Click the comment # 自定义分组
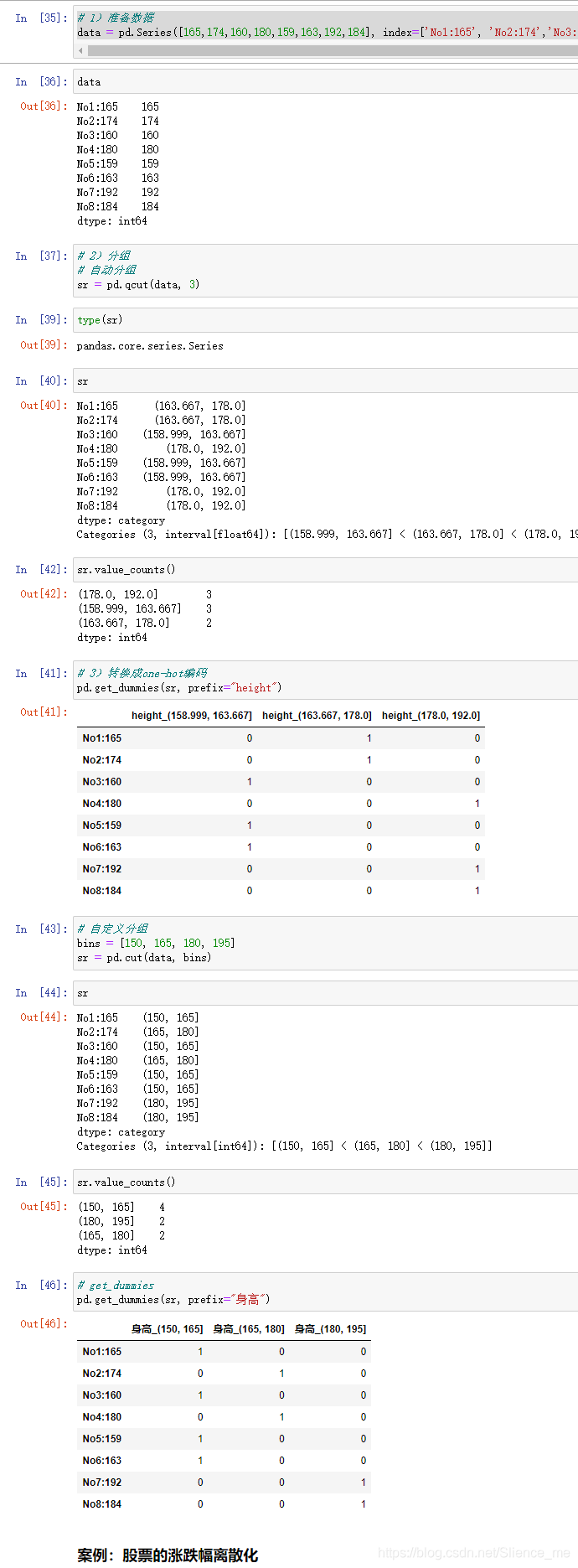The image size is (578, 1568). tap(113, 929)
